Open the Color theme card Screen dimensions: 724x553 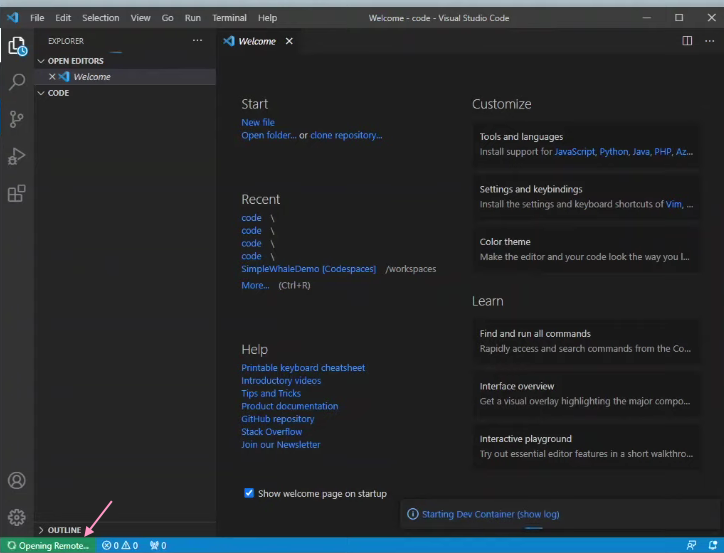point(585,249)
